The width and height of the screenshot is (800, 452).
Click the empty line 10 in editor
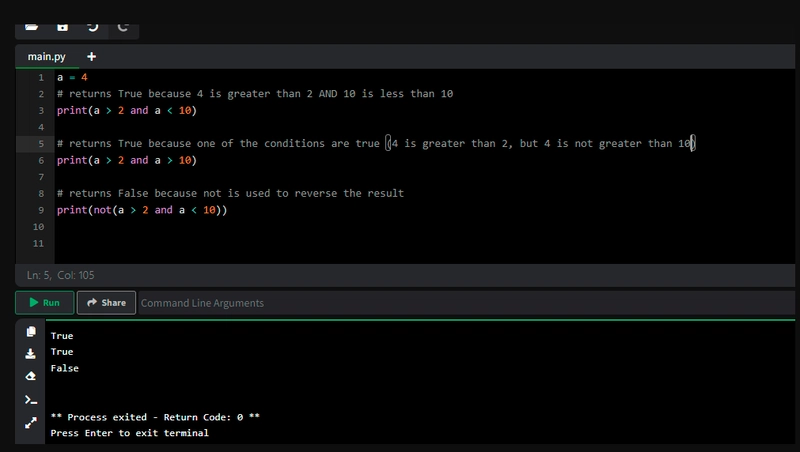pos(424,227)
